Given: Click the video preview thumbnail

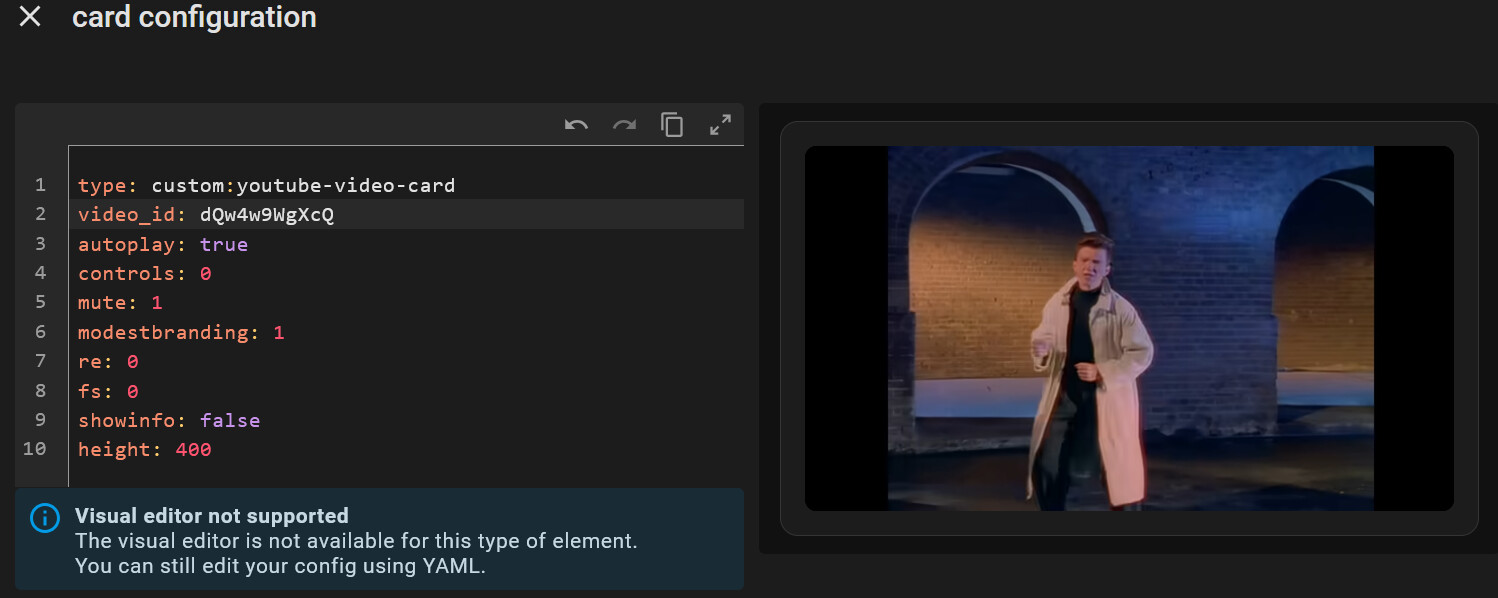Looking at the screenshot, I should pyautogui.click(x=1129, y=328).
